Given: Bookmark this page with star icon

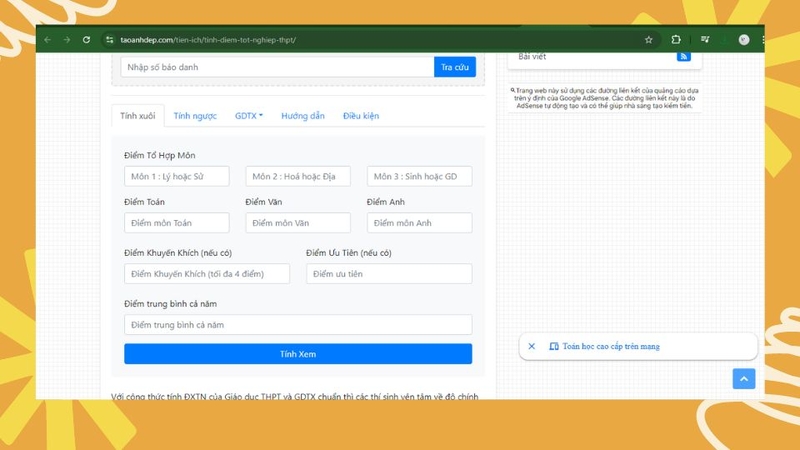Looking at the screenshot, I should point(648,40).
